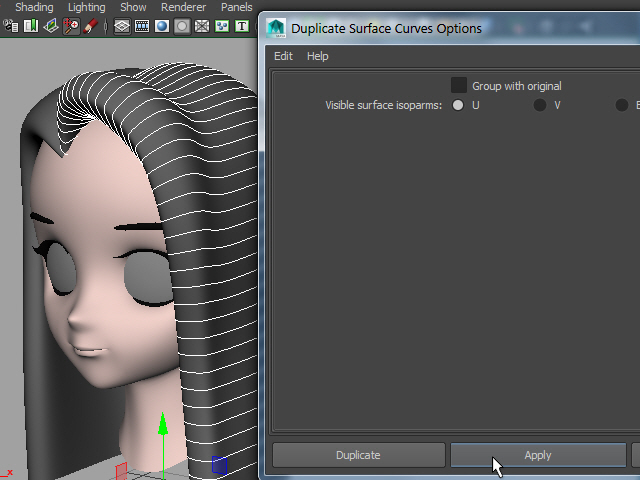The width and height of the screenshot is (640, 480).
Task: Click the Select Camera icon
Action: 12,26
